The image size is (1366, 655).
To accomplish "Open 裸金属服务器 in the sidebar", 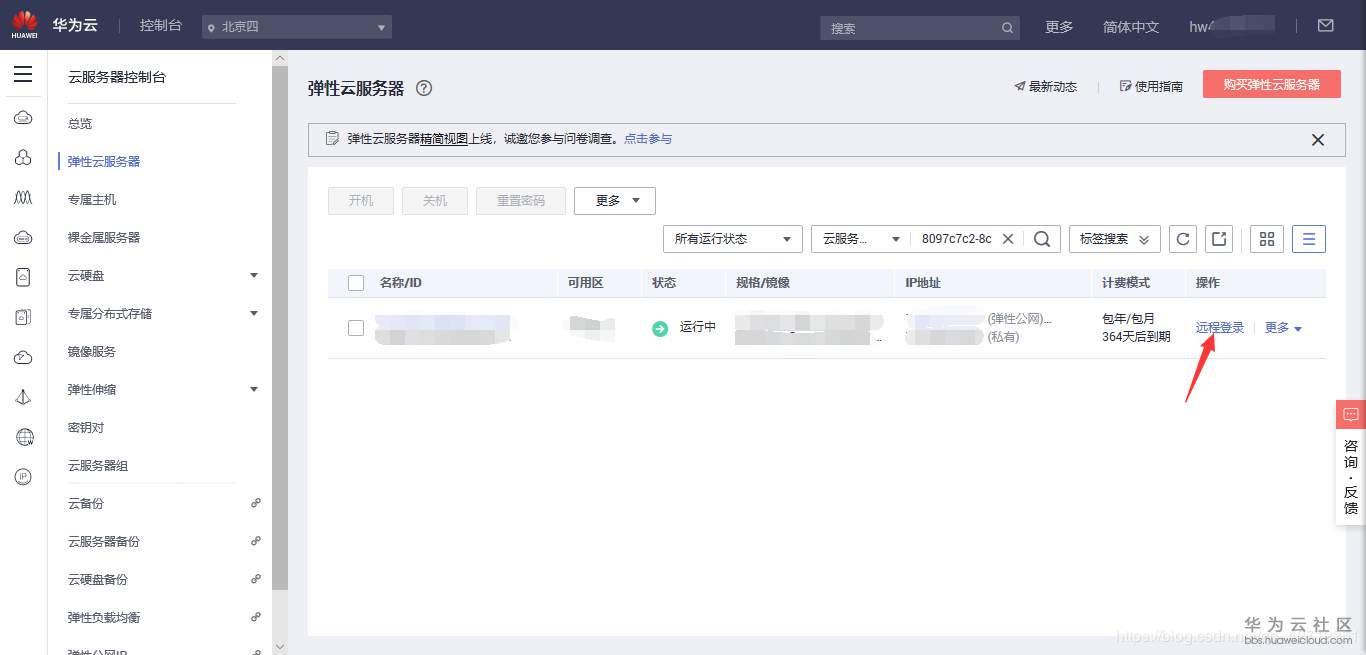I will pyautogui.click(x=104, y=238).
